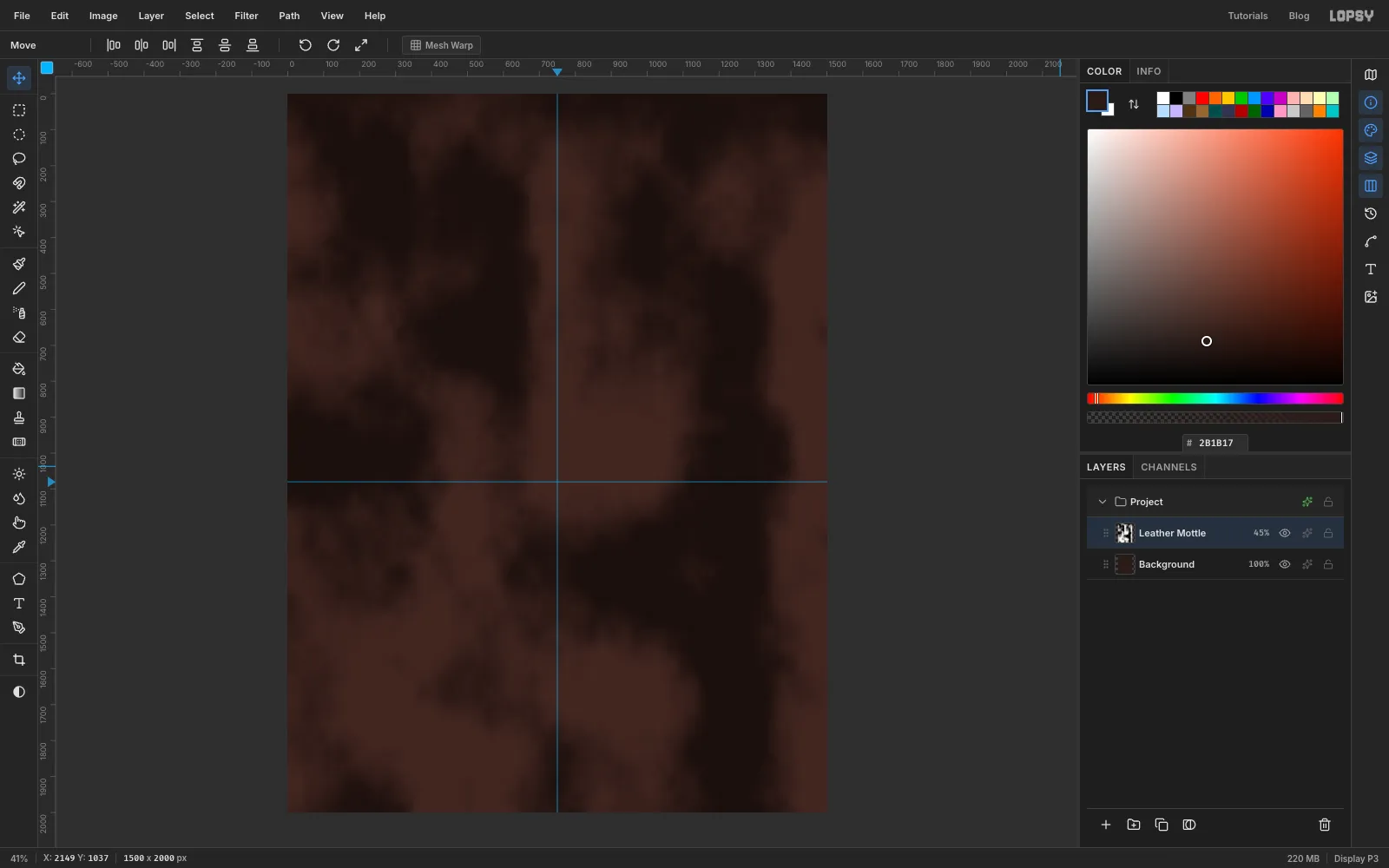This screenshot has height=868, width=1389.
Task: Open the Blog link
Action: click(x=1299, y=16)
